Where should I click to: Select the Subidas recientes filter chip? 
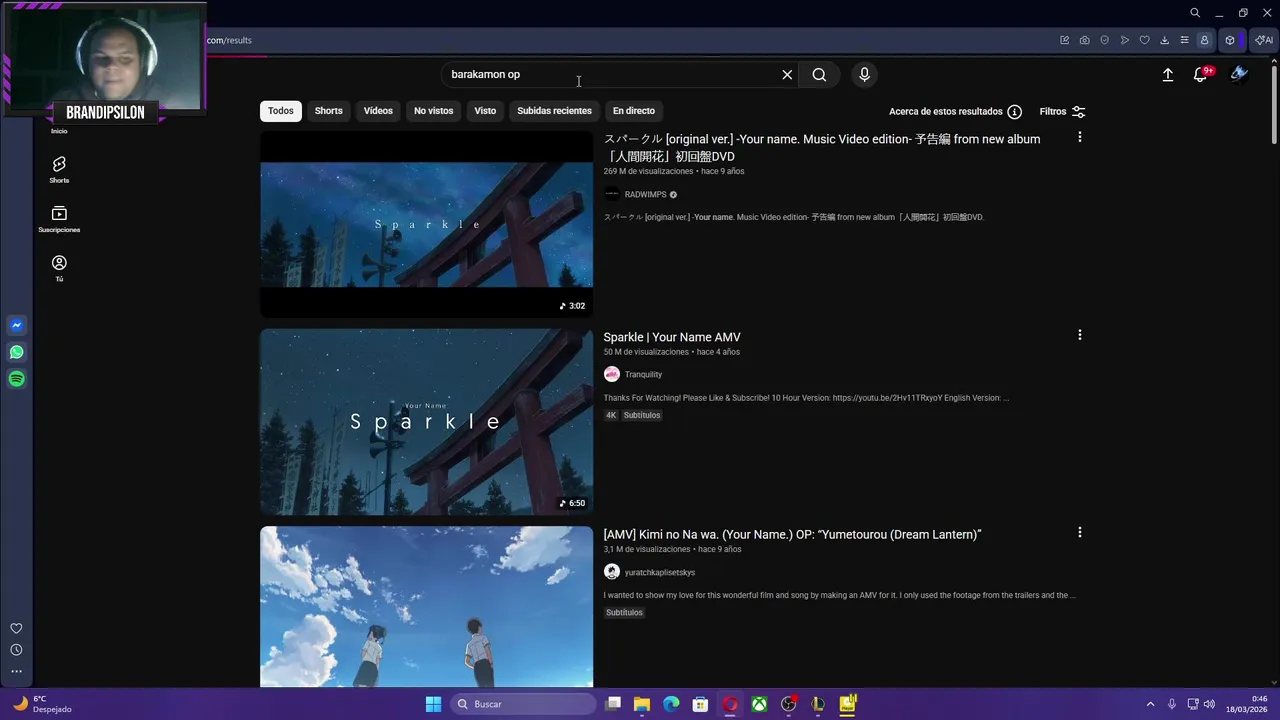[555, 111]
